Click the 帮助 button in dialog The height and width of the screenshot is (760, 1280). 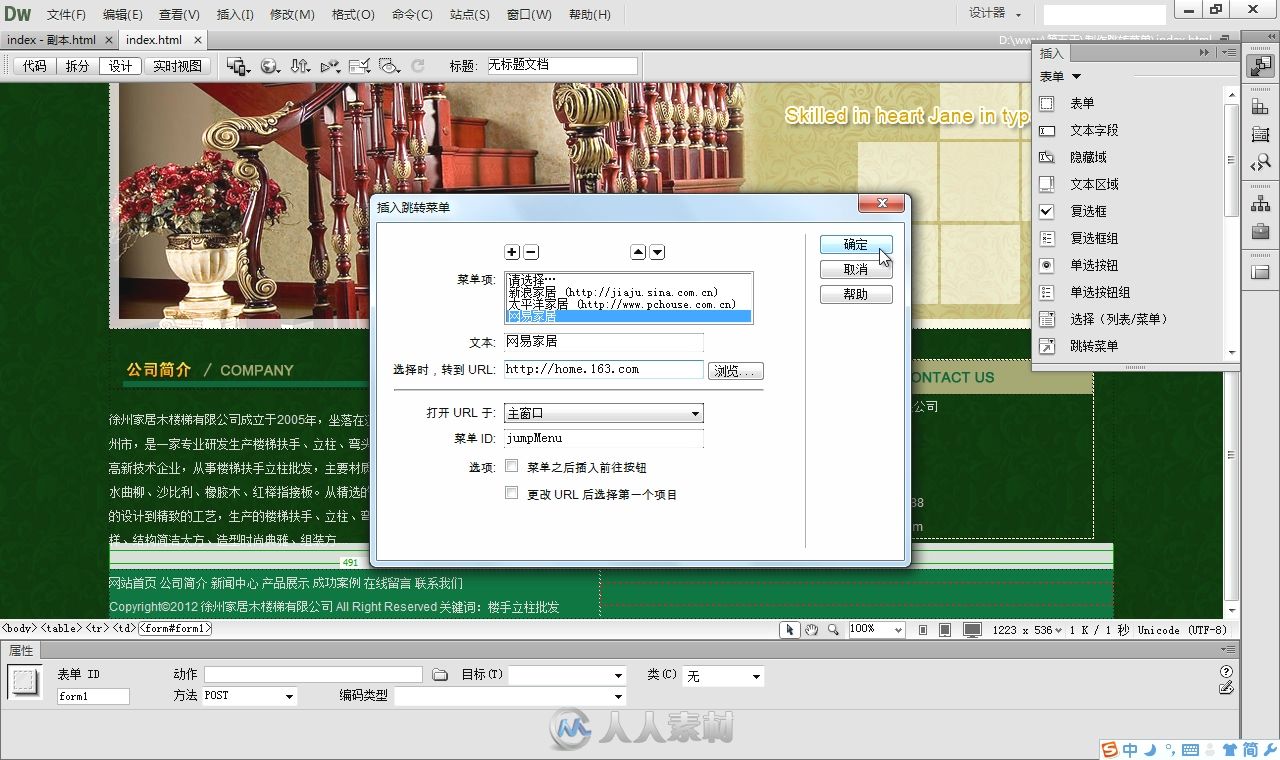[x=856, y=295]
